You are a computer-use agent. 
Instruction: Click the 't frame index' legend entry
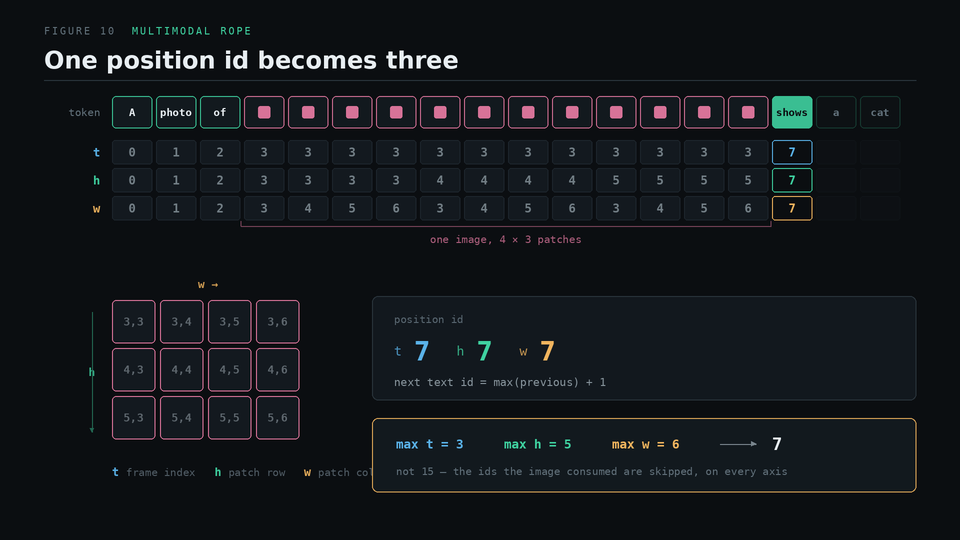tap(154, 472)
